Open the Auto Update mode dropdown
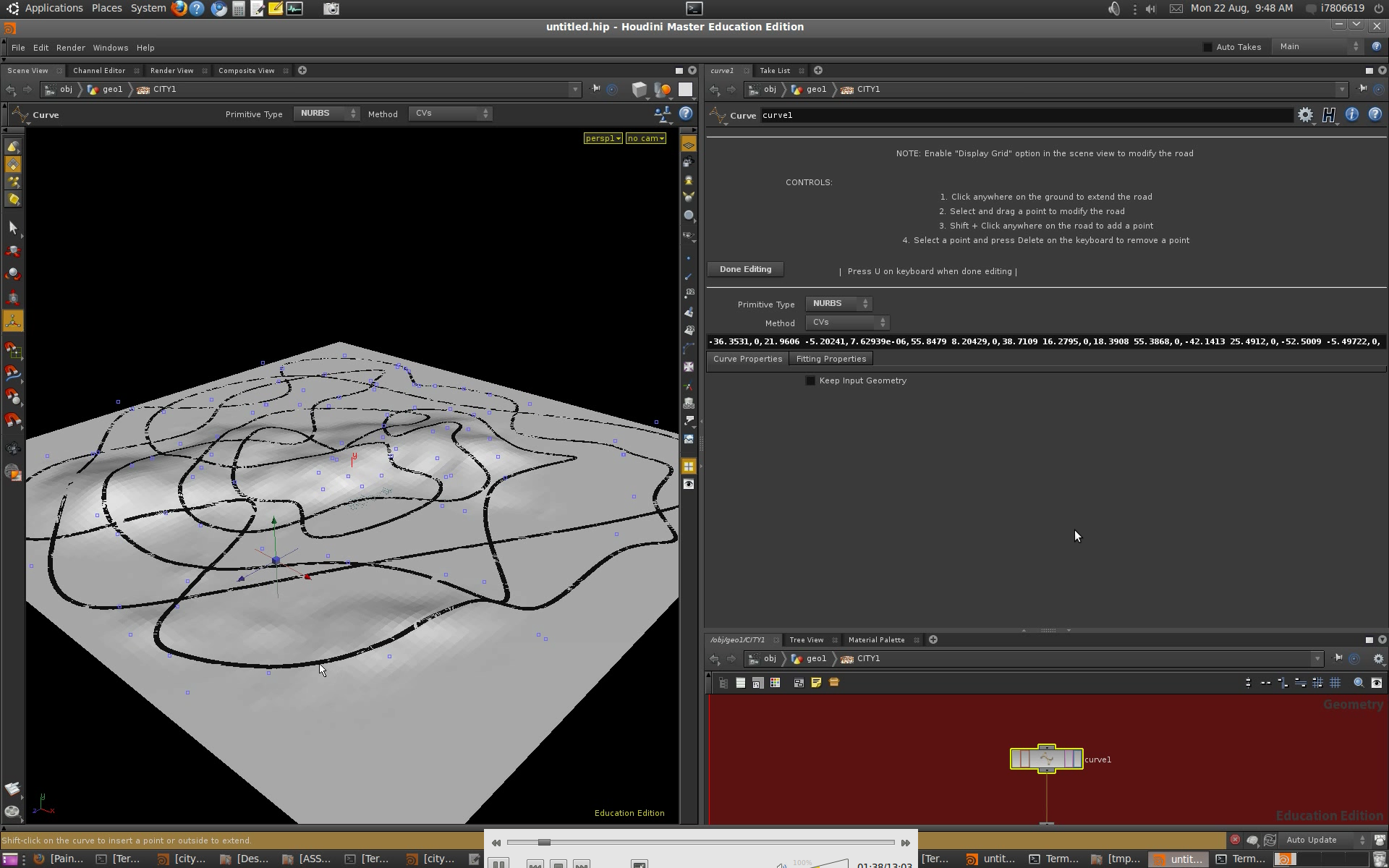The width and height of the screenshot is (1389, 868). click(x=1323, y=840)
